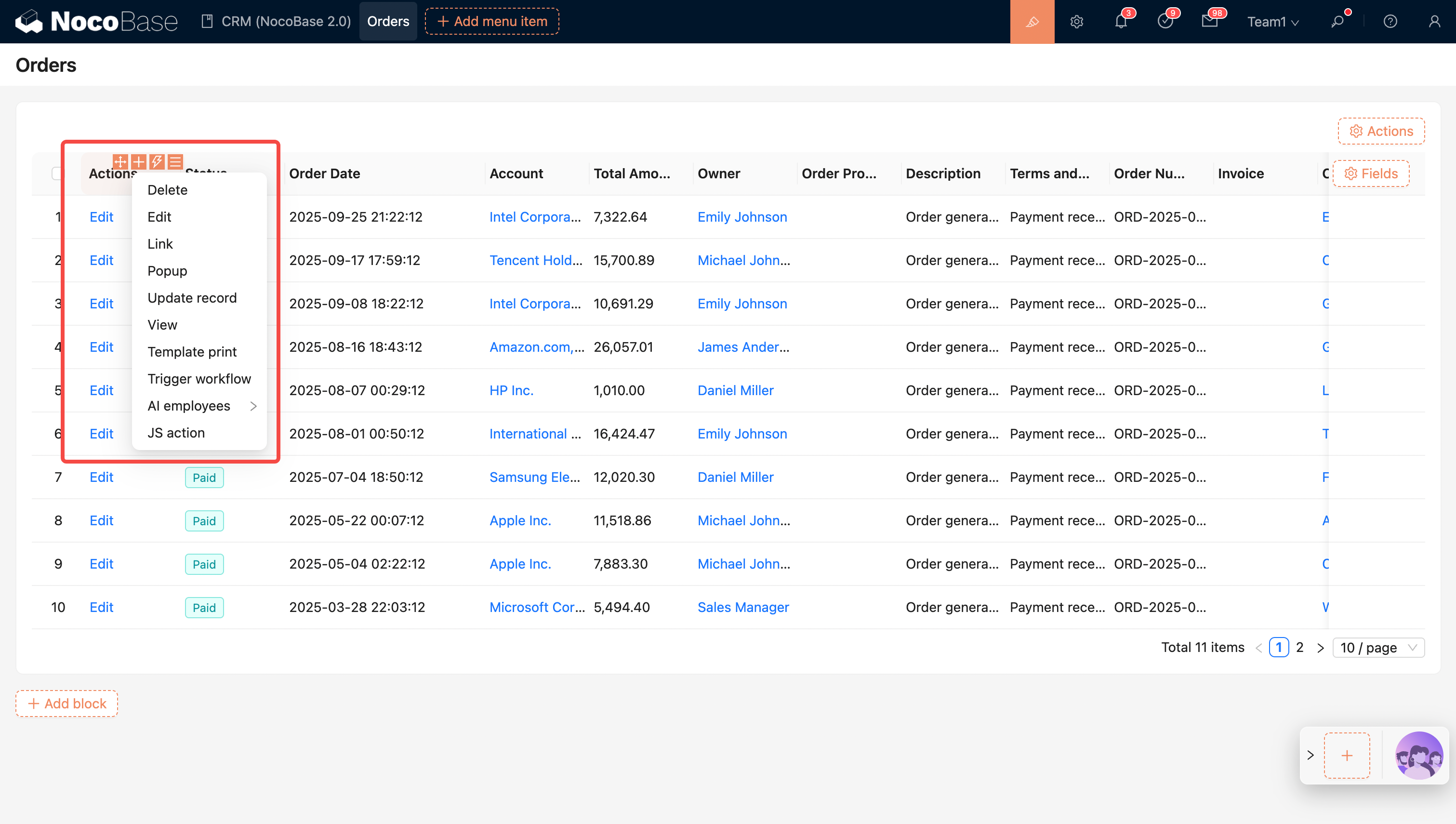Toggle UI editor highlighter in top bar
The height and width of the screenshot is (824, 1456).
(x=1032, y=22)
